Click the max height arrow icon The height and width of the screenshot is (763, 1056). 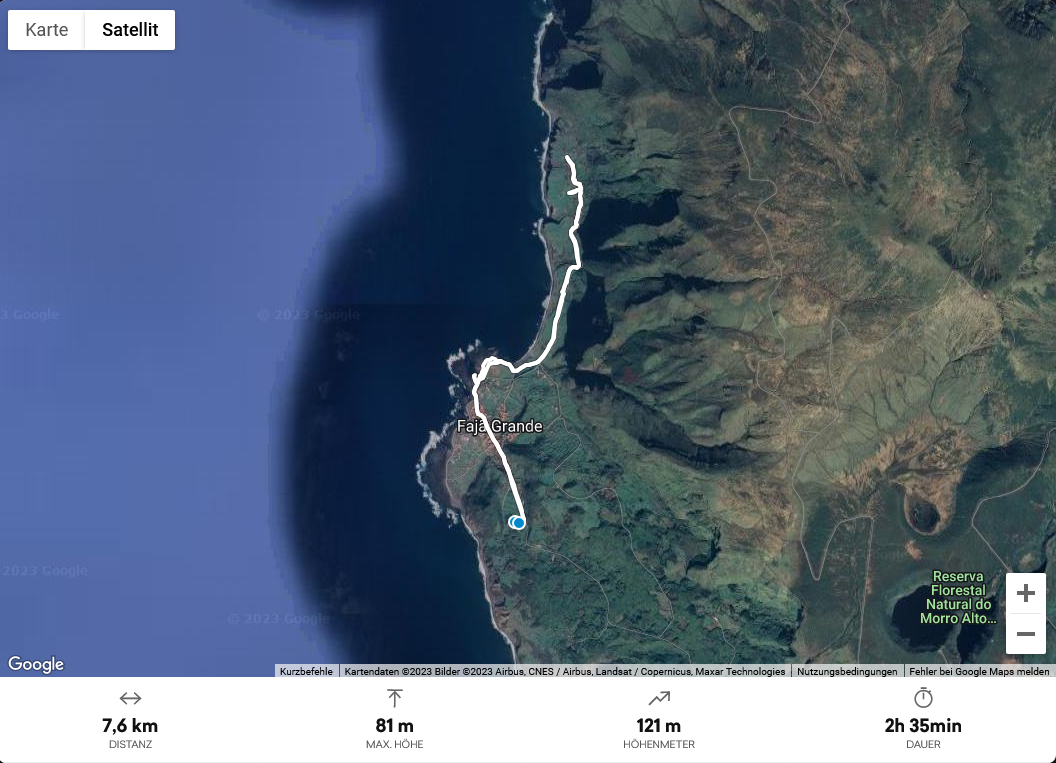(x=395, y=698)
